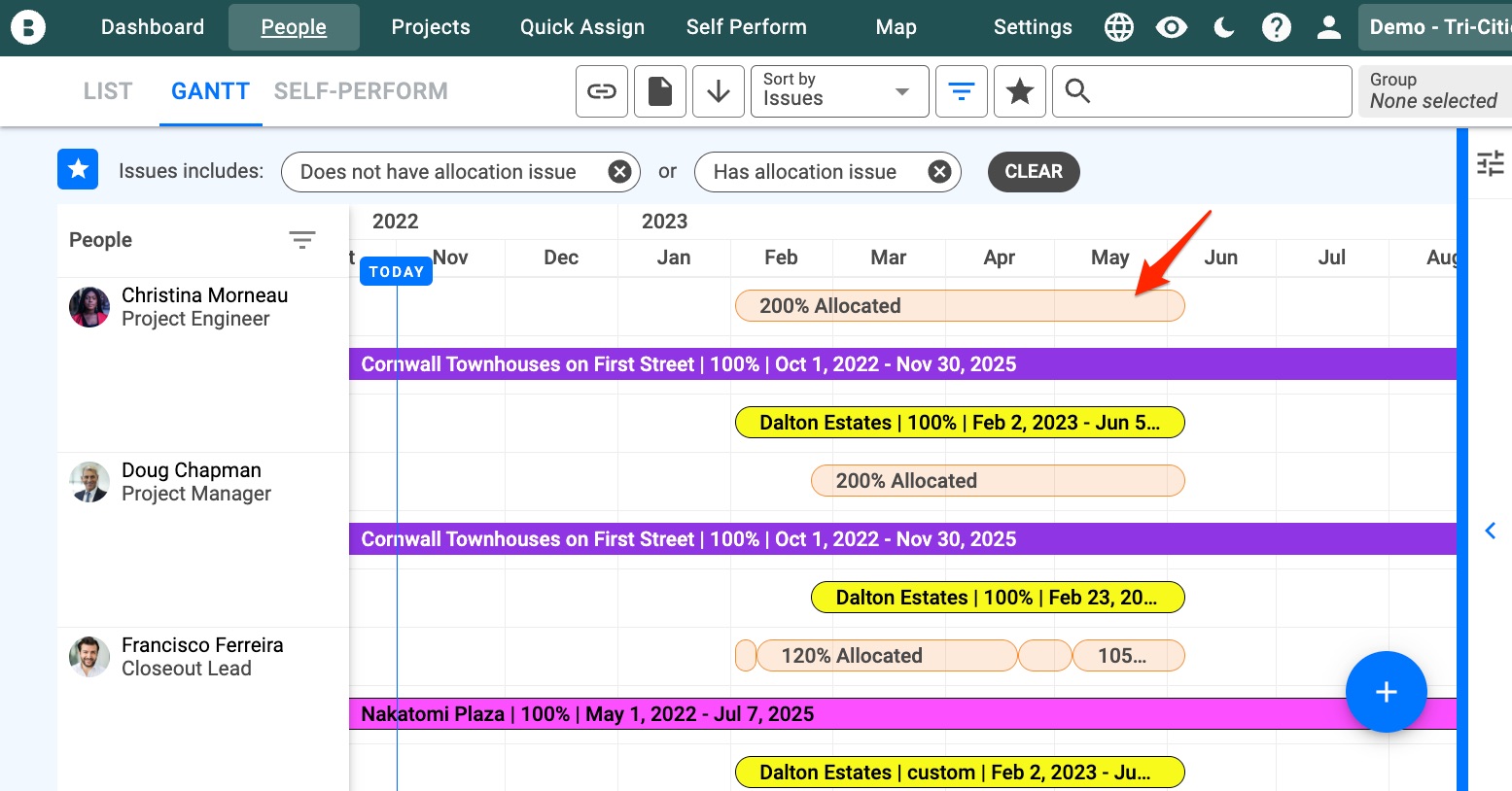Open Quick Assign page
Image resolution: width=1512 pixels, height=791 pixels.
pyautogui.click(x=582, y=27)
